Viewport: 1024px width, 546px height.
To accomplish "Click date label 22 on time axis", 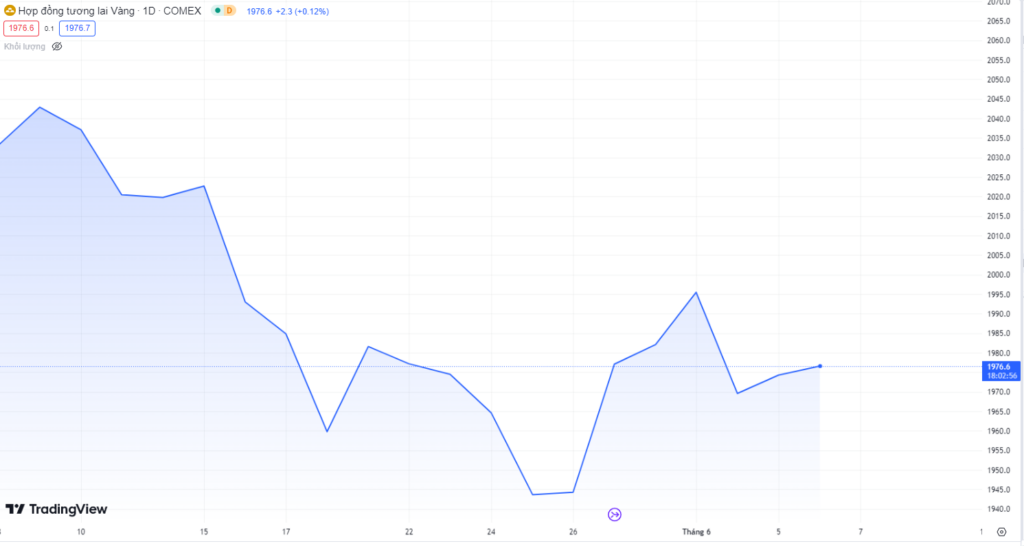I will coord(409,531).
